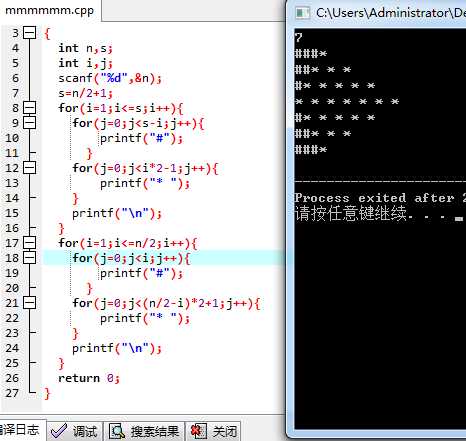Switch to the mmmmmm.cpp file tab

[49, 10]
